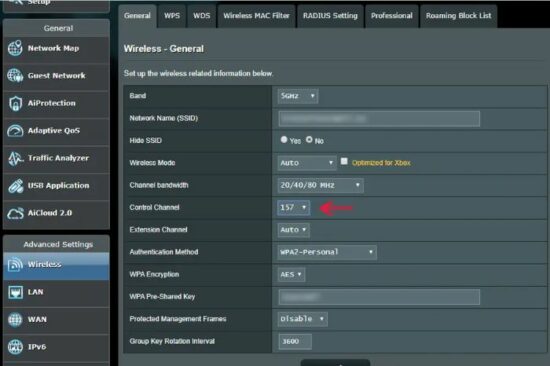Open AiProtection menu label

pyautogui.click(x=52, y=103)
